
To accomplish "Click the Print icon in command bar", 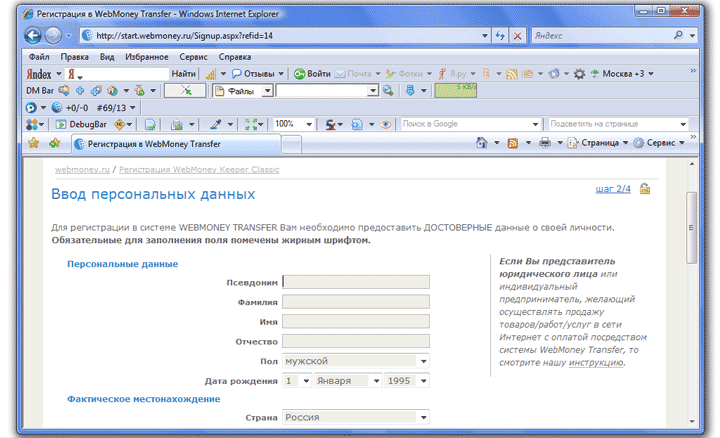I will pyautogui.click(x=545, y=144).
